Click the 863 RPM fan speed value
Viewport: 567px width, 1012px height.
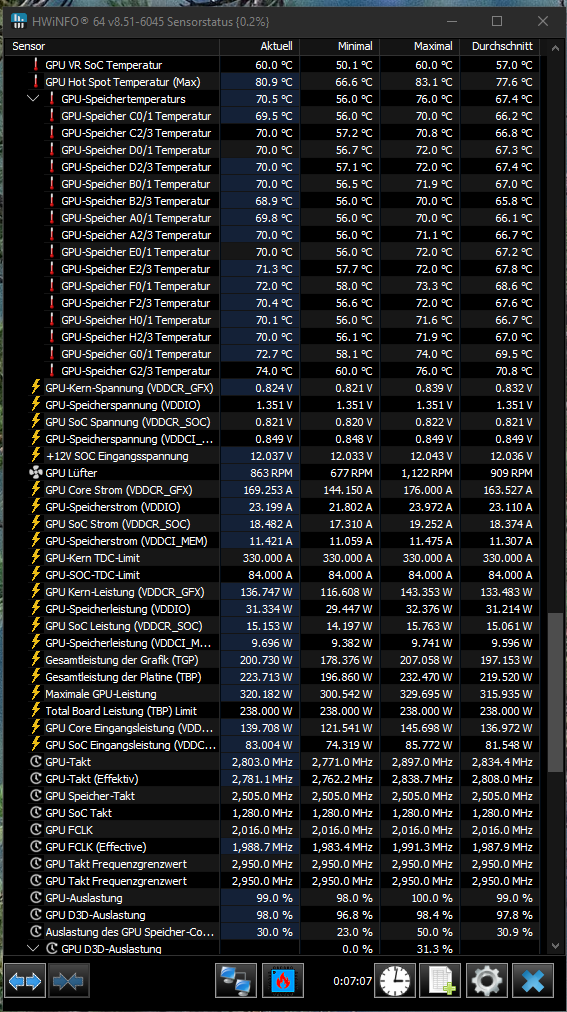tap(271, 473)
